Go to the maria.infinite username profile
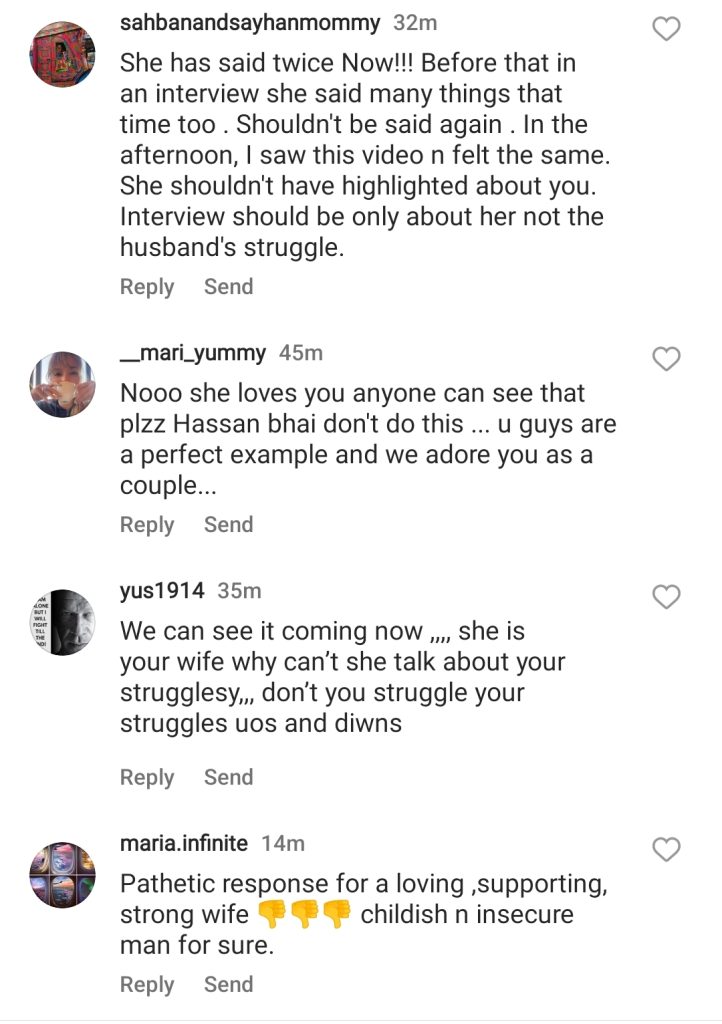 click(x=184, y=844)
